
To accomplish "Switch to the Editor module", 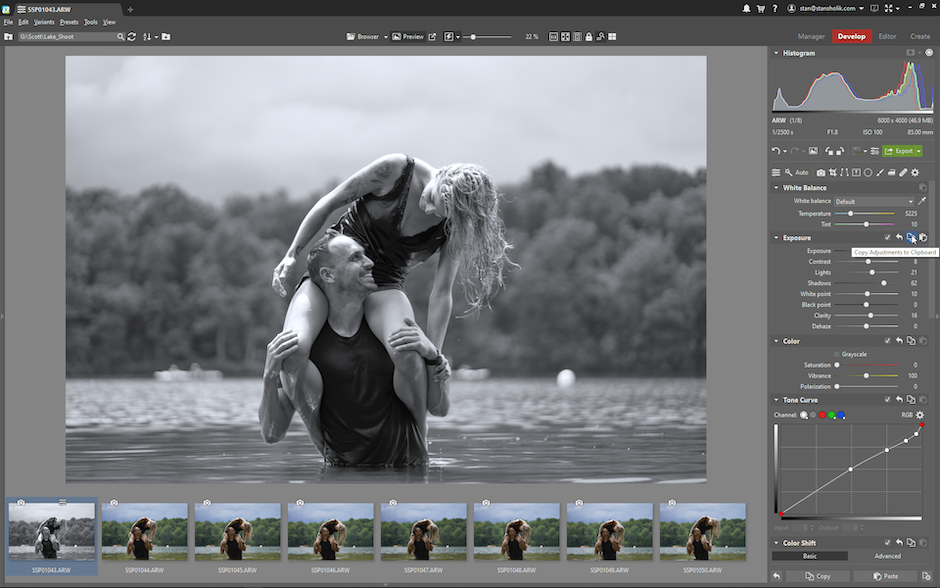I will [887, 37].
